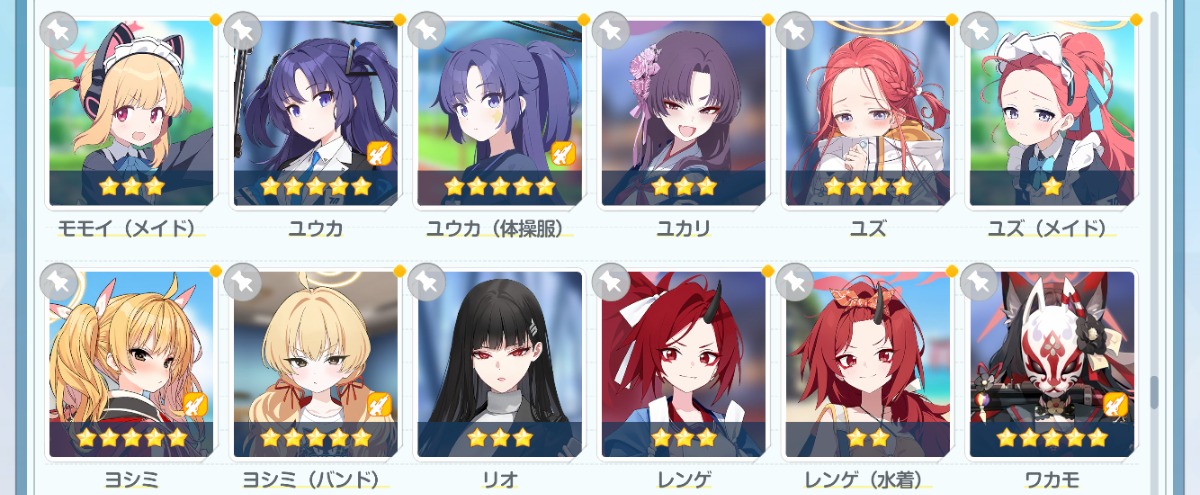This screenshot has width=1200, height=495.
Task: Open the ユウカ（体操服） student card
Action: (x=499, y=113)
